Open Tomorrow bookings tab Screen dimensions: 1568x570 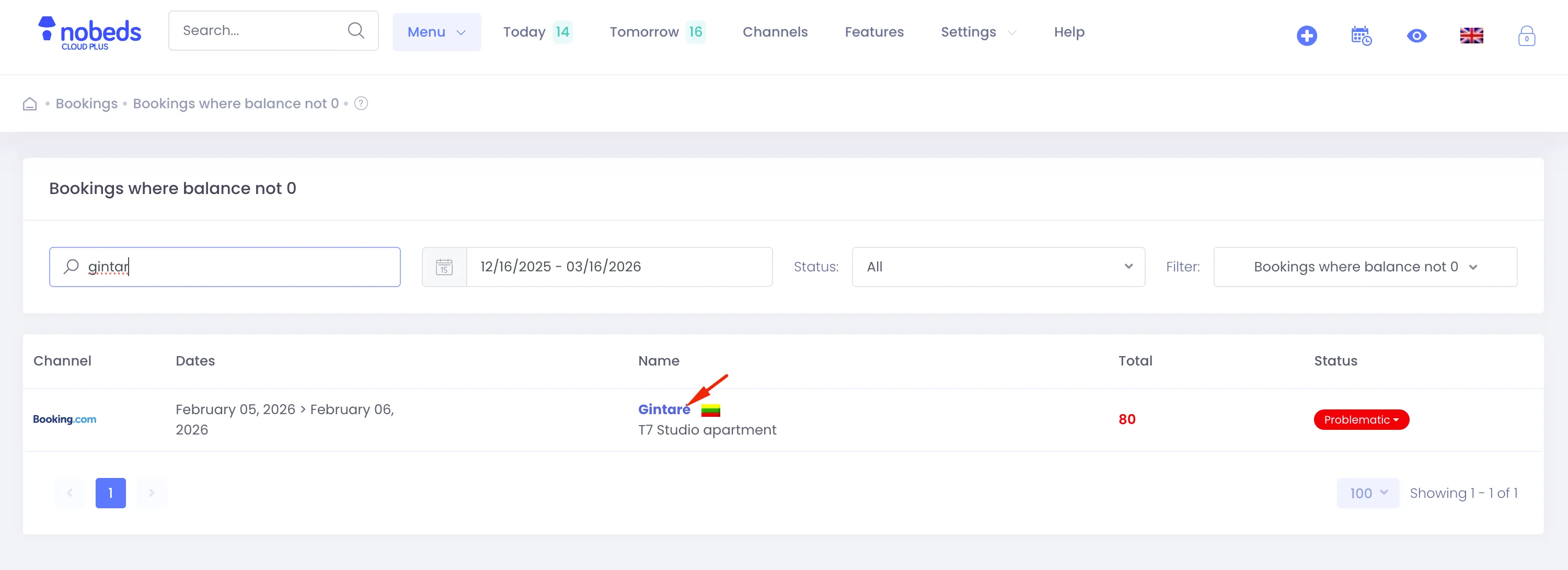(x=658, y=32)
